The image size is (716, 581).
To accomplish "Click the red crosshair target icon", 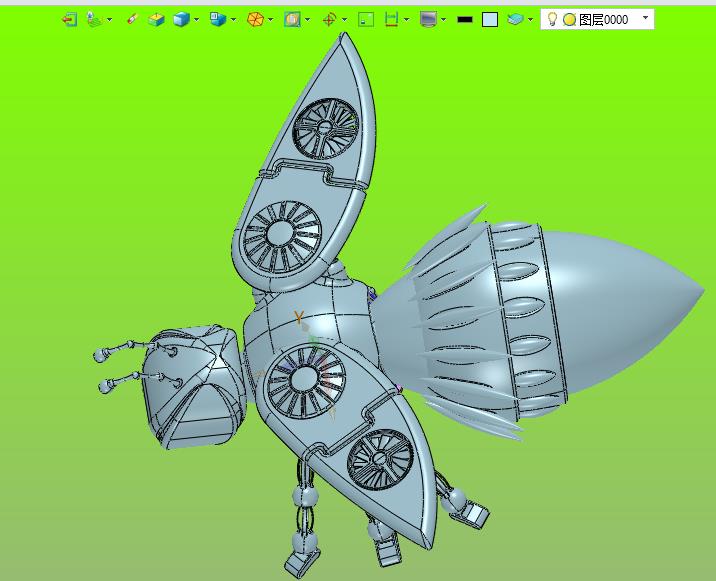I will pos(329,20).
